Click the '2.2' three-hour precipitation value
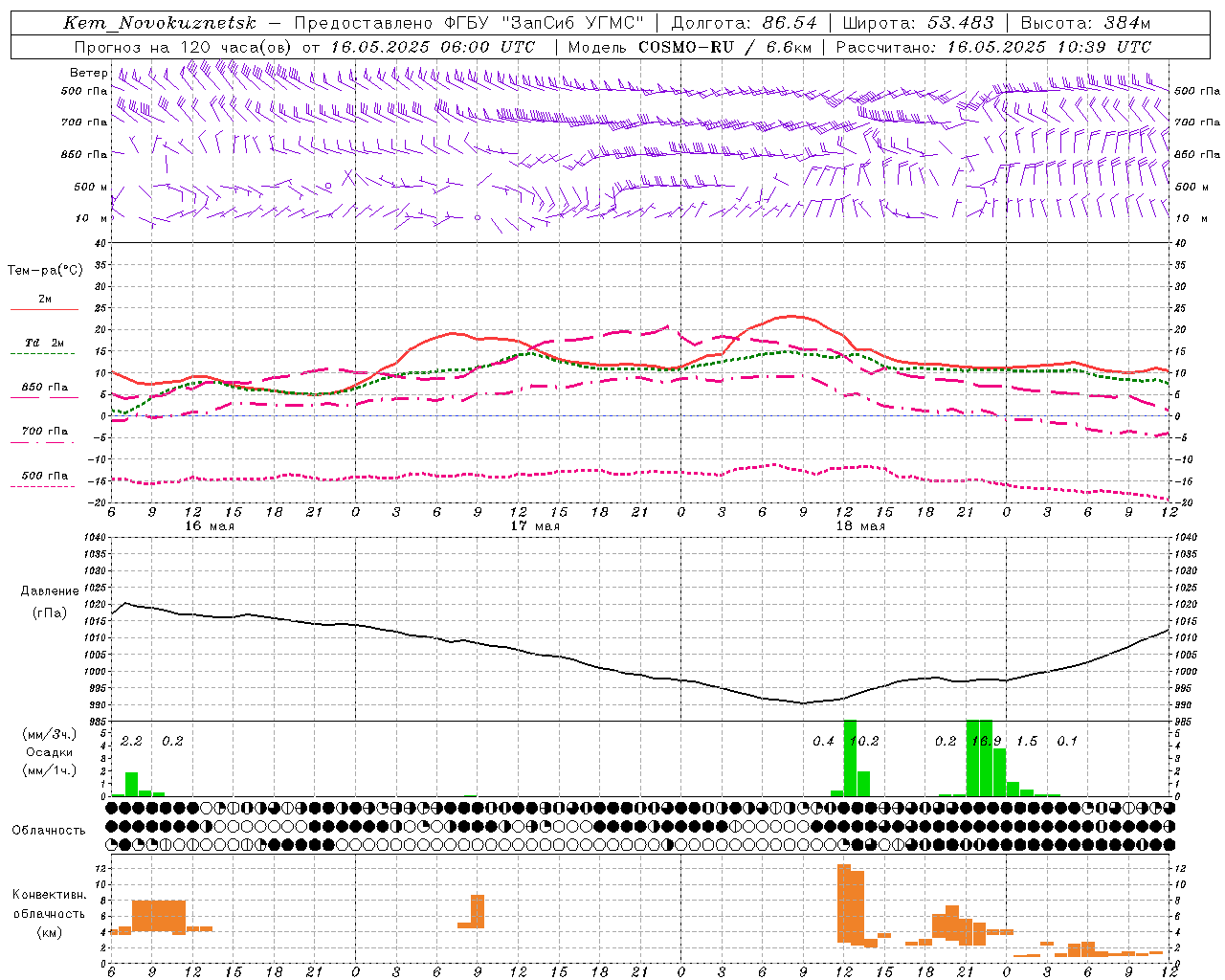The image size is (1225, 980). pos(131,742)
